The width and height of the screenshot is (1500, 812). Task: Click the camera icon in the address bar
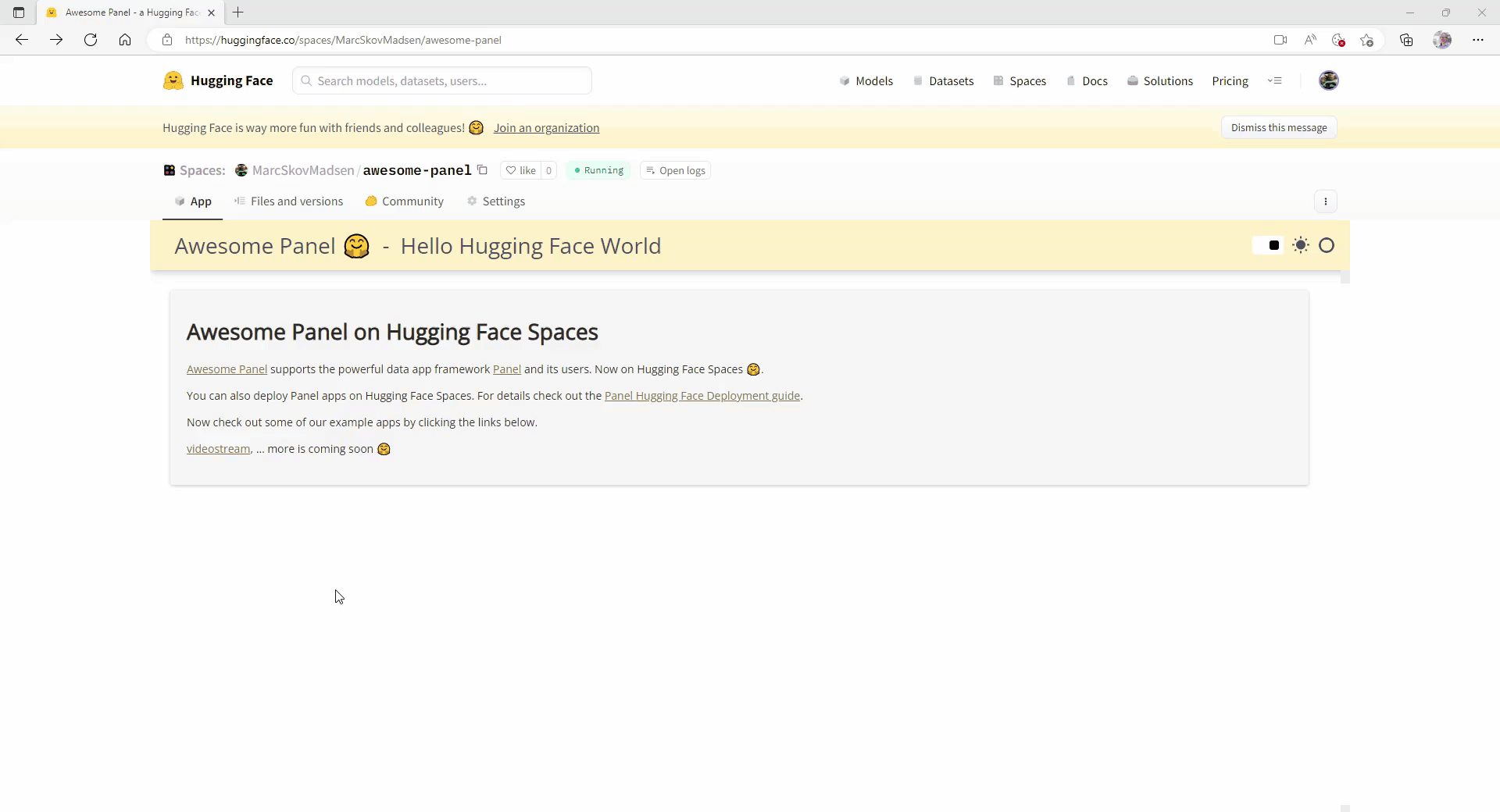pos(1280,40)
